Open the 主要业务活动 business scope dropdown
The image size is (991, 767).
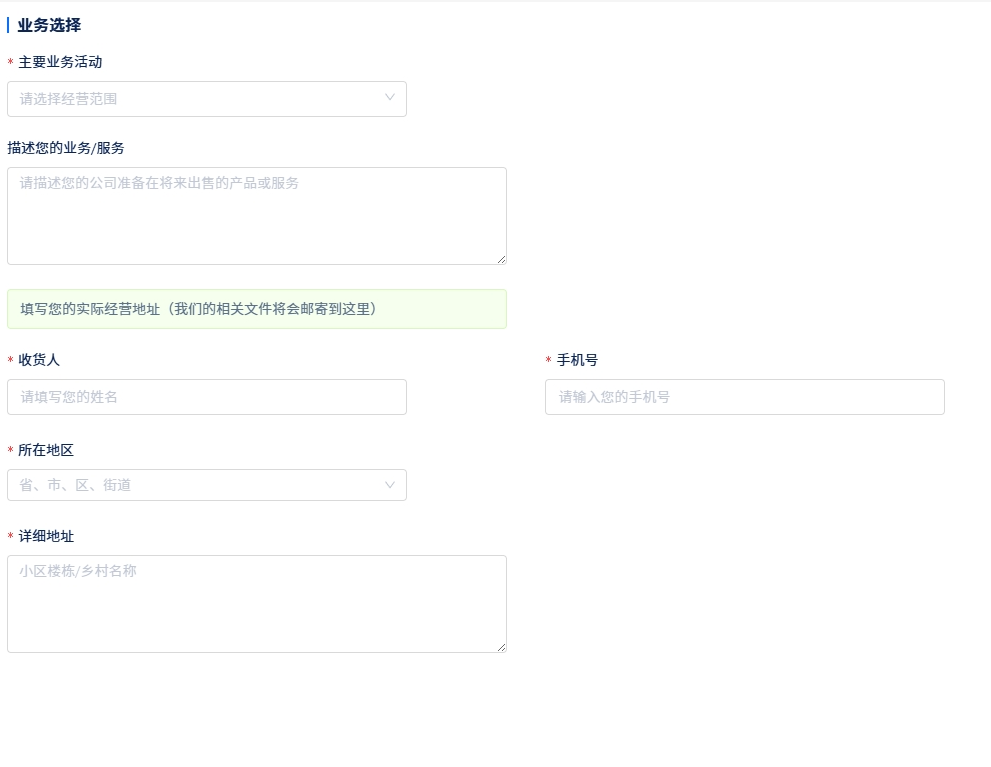[x=207, y=99]
